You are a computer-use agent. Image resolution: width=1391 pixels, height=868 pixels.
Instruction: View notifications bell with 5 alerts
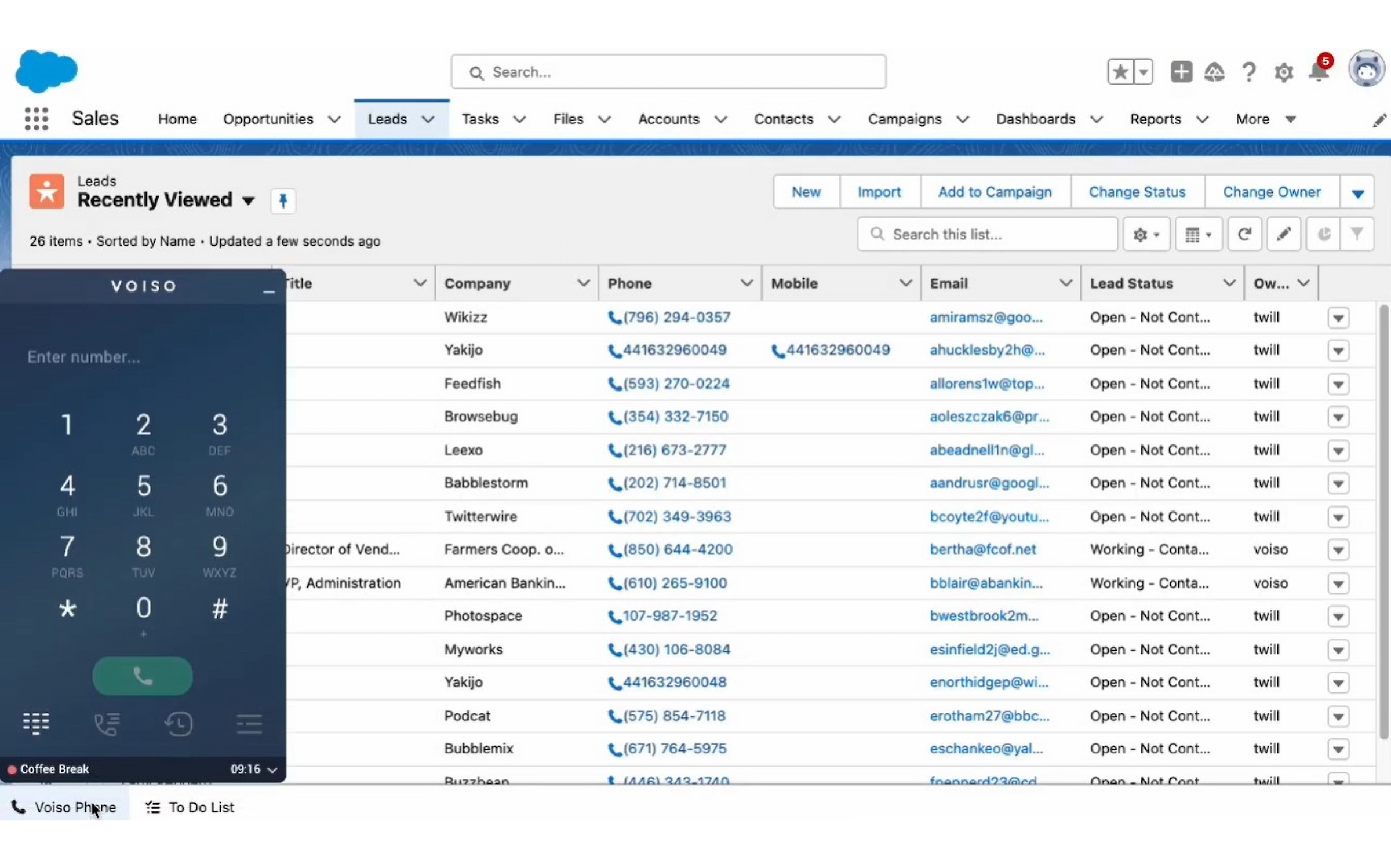click(x=1320, y=70)
